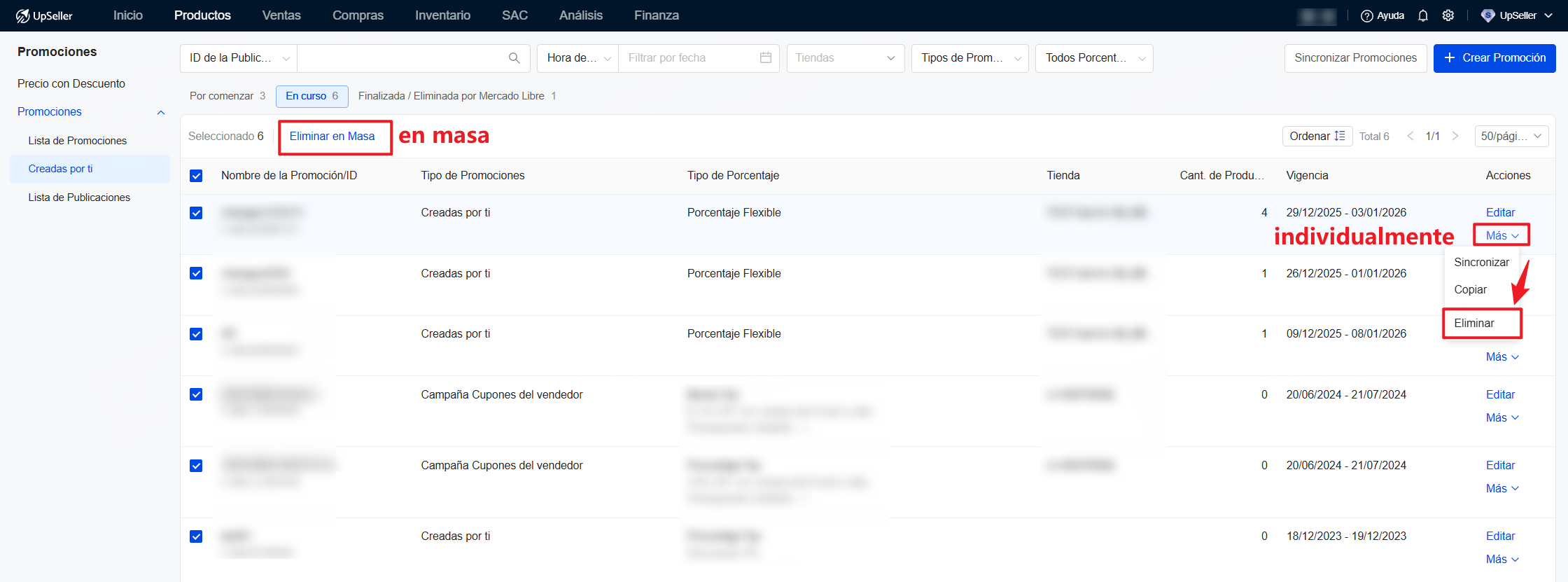Click the search magnifier icon
The width and height of the screenshot is (1568, 582).
pyautogui.click(x=514, y=58)
